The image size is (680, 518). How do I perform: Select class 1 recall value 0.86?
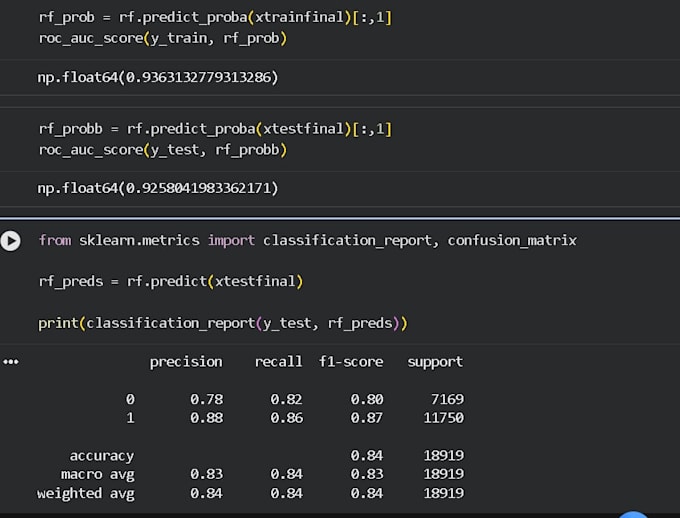[x=287, y=418]
